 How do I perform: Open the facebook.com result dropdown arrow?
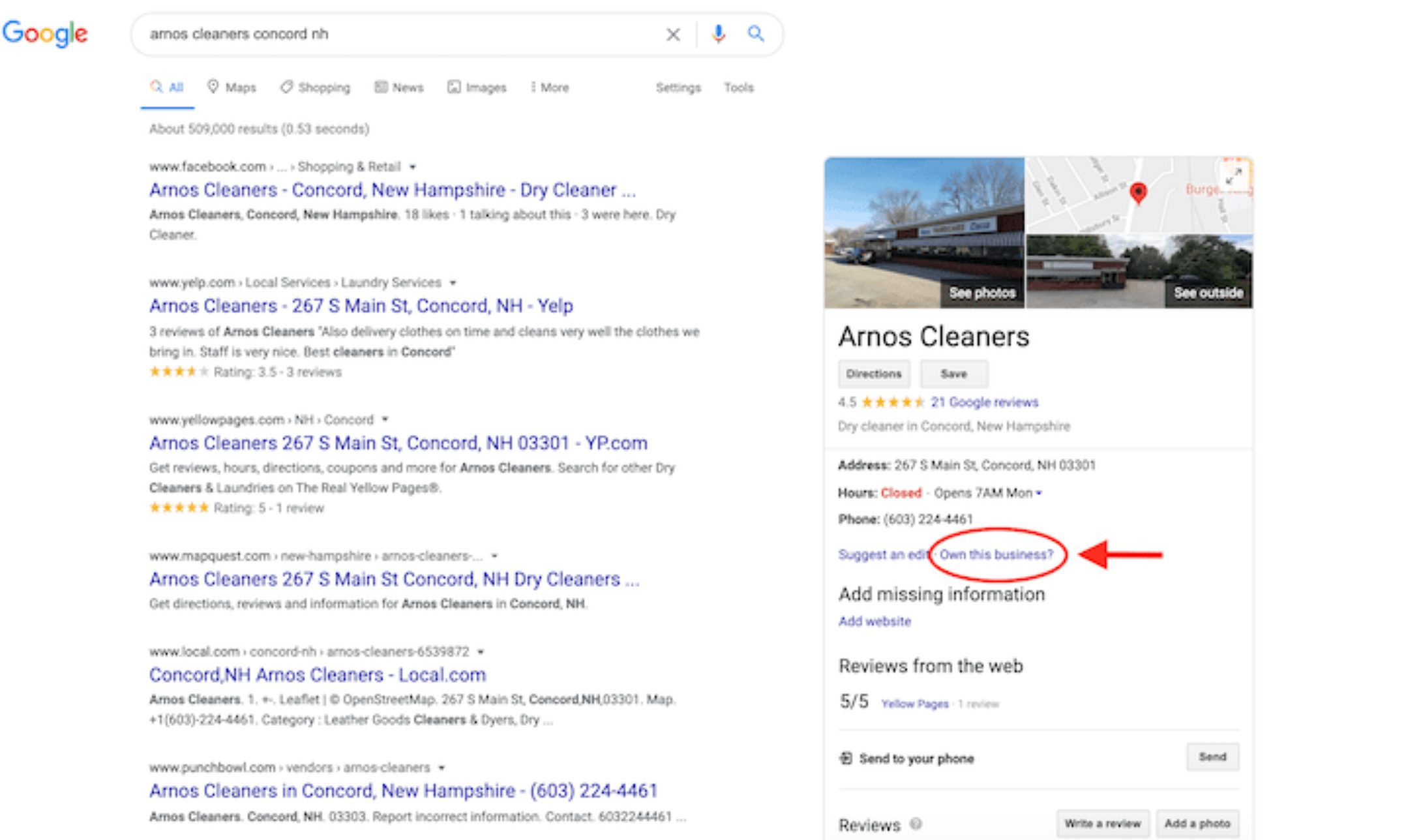[x=412, y=167]
